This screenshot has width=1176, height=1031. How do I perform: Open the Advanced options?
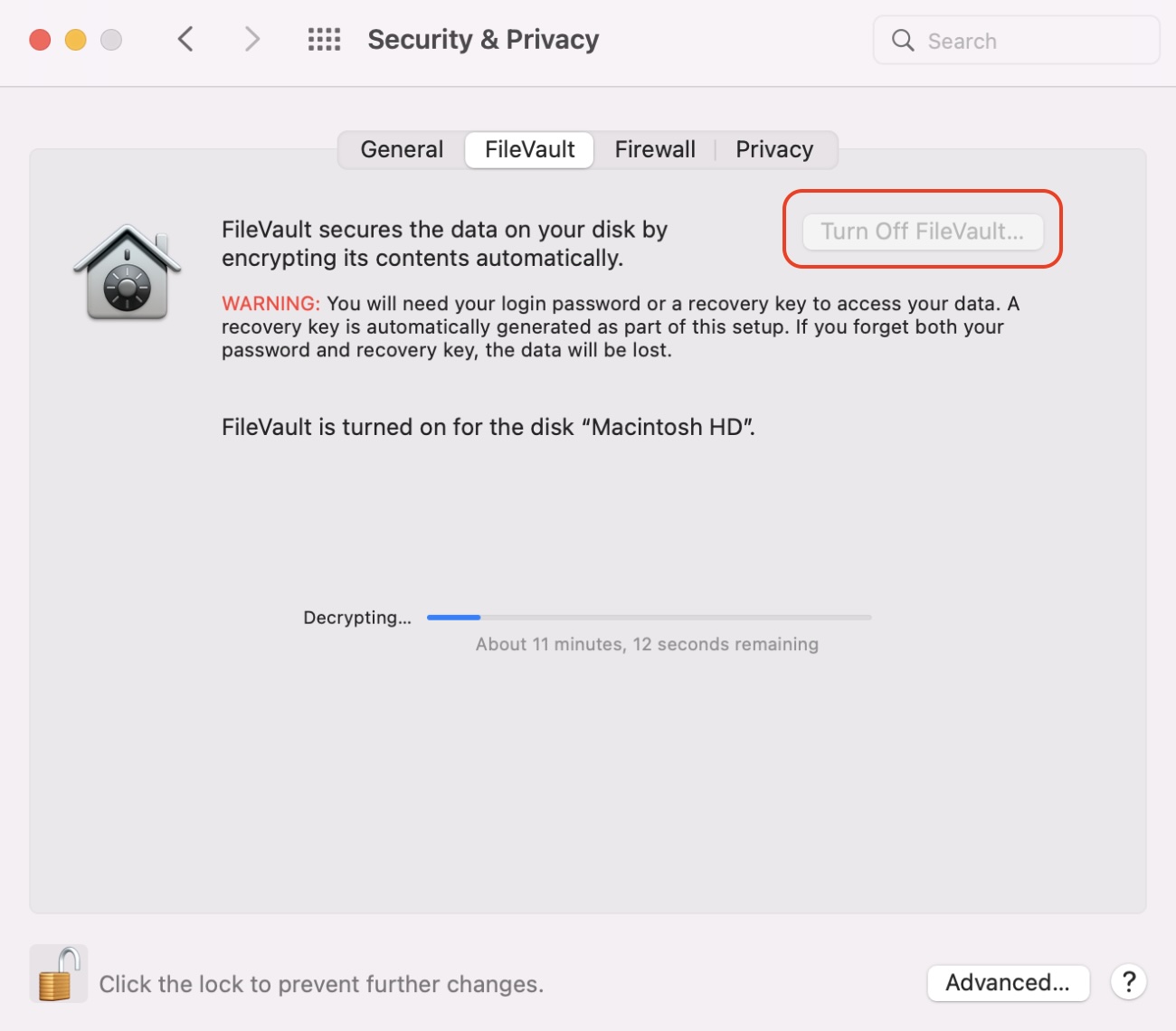pos(1008,983)
